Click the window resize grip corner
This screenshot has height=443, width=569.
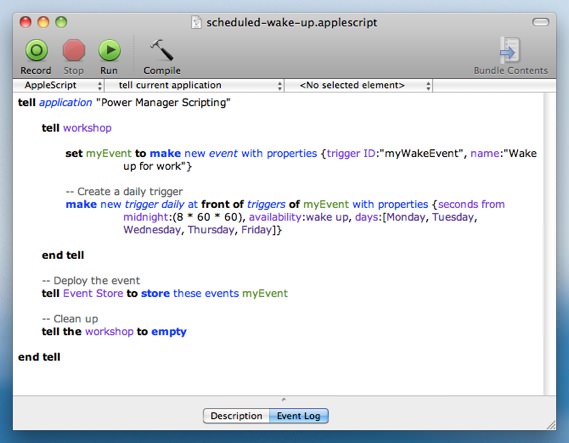pos(551,425)
